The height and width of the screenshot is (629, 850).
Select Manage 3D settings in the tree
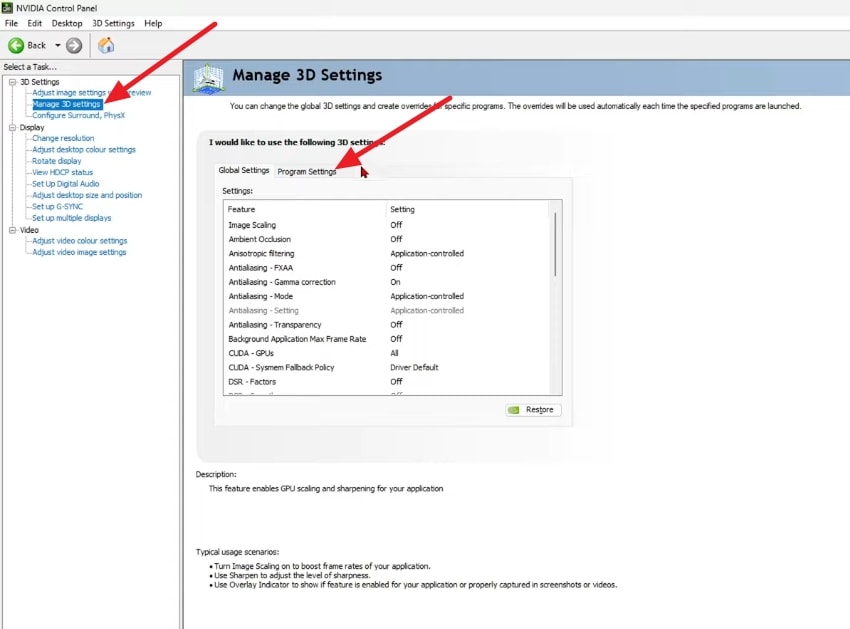coord(67,104)
